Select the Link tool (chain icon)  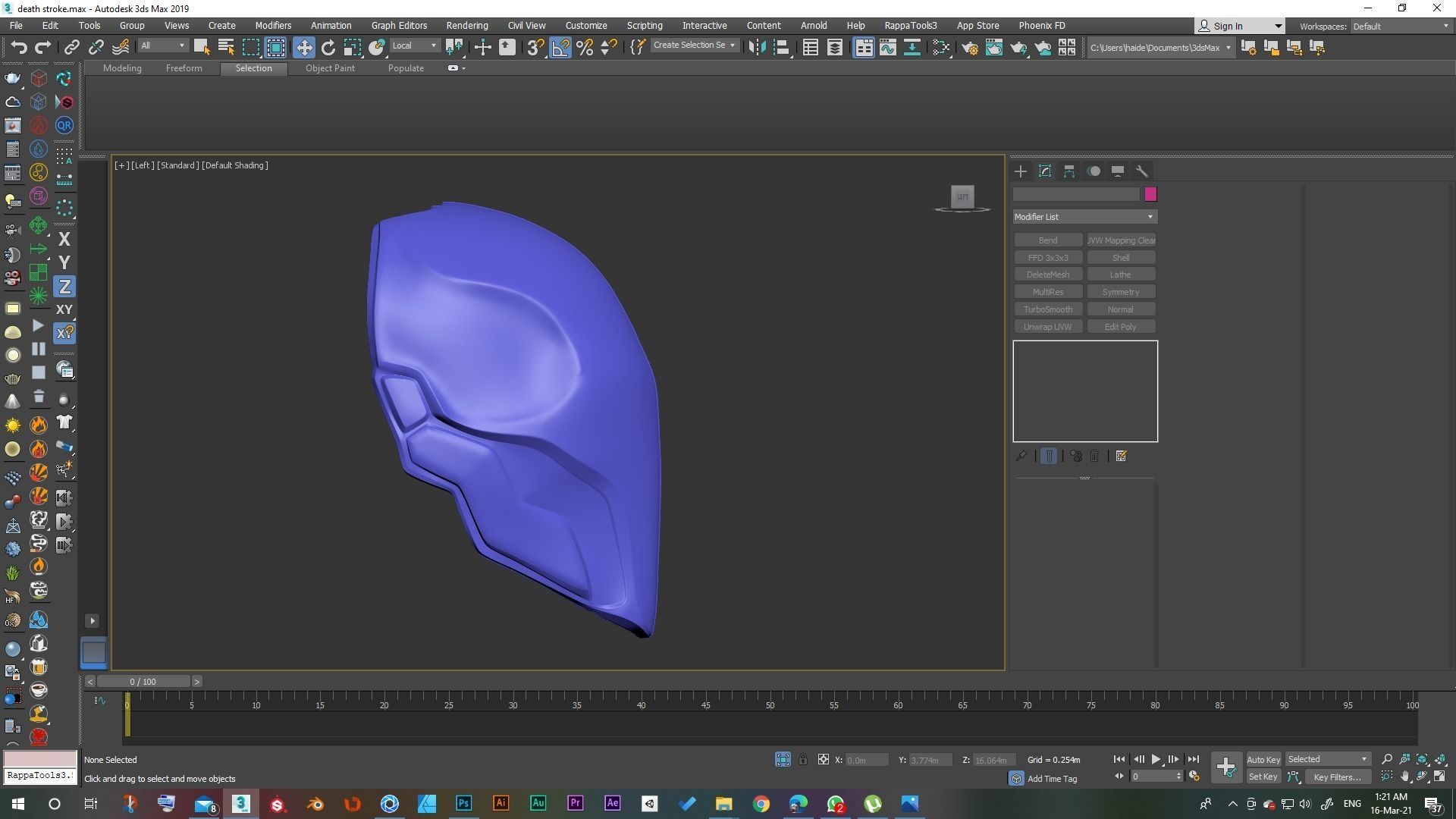pyautogui.click(x=71, y=48)
